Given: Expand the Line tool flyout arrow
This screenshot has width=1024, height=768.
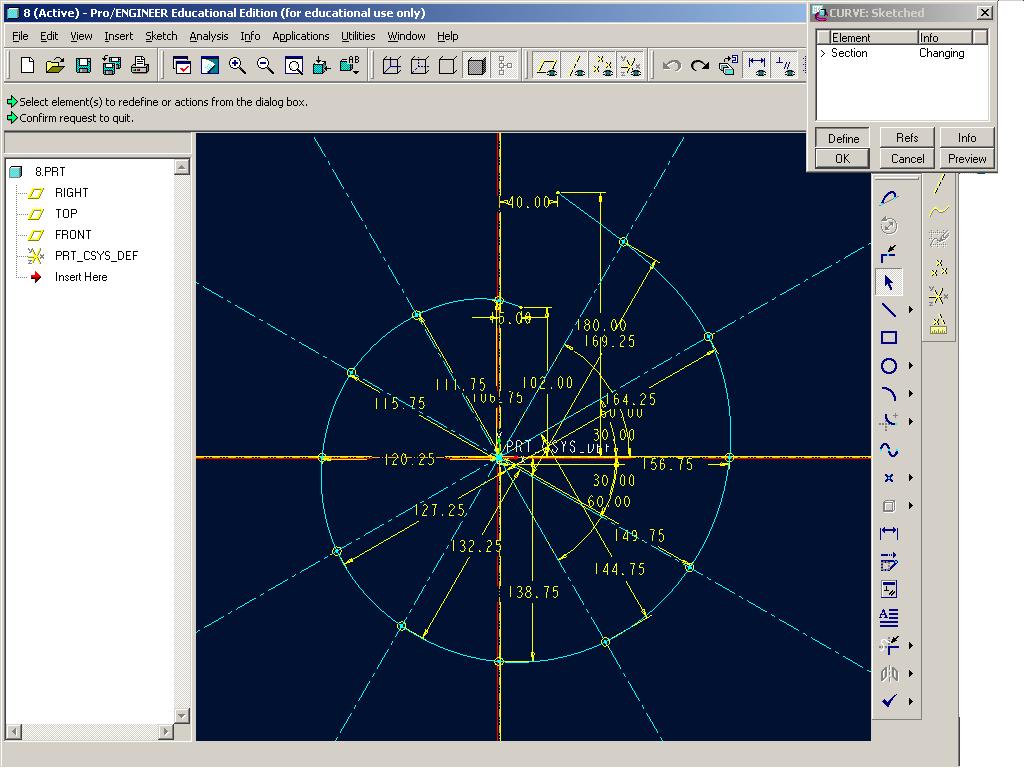Looking at the screenshot, I should (911, 310).
